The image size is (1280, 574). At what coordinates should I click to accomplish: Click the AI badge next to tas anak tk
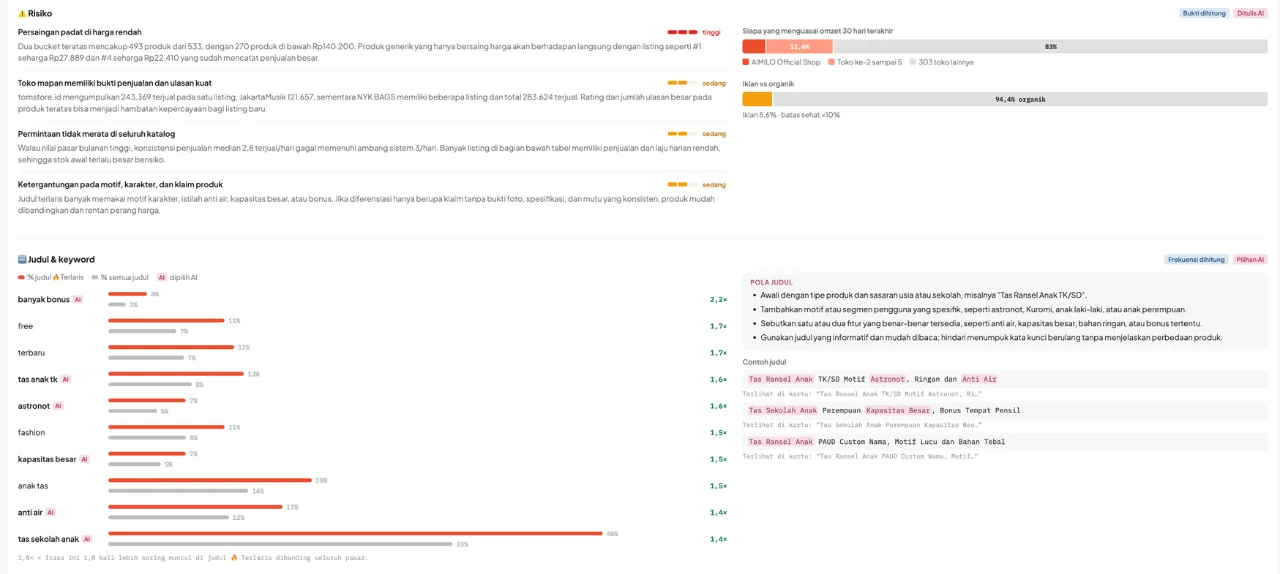(x=66, y=379)
